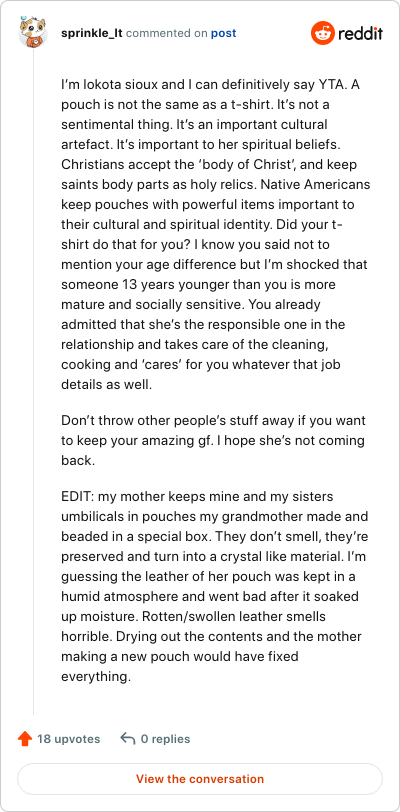Open the sprinkle_It username profile link

click(x=92, y=34)
